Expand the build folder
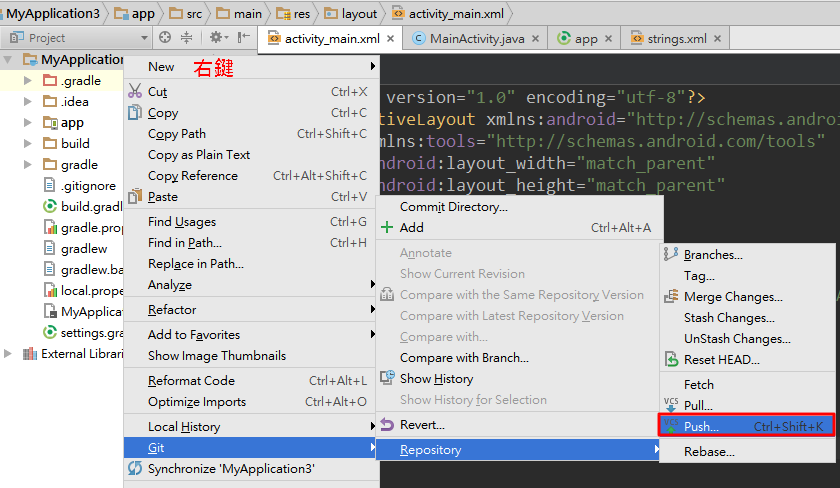Screen dimensions: 840x488 27,143
